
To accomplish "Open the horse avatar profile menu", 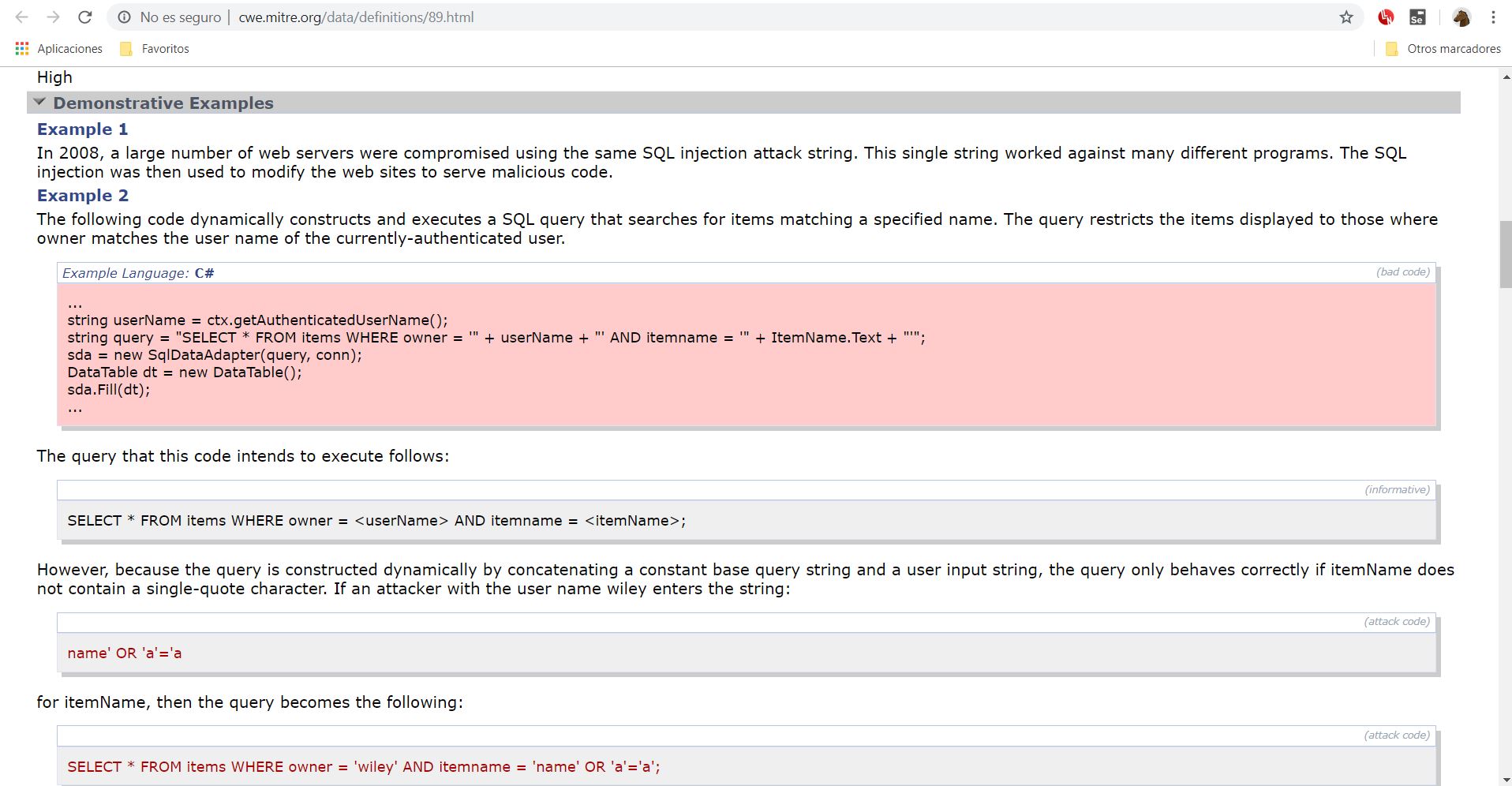I will point(1461,17).
